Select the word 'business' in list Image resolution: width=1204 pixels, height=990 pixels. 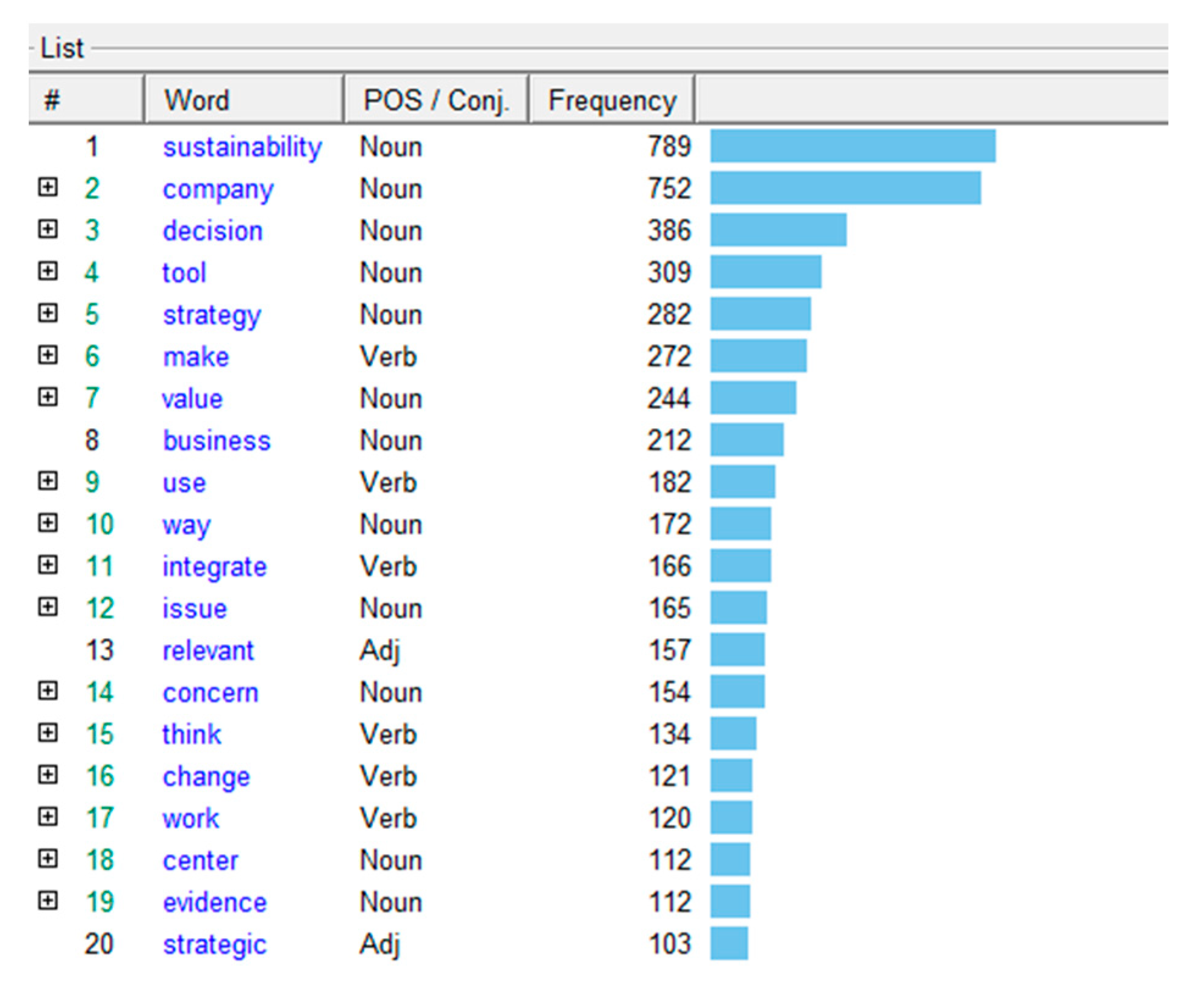pos(217,440)
